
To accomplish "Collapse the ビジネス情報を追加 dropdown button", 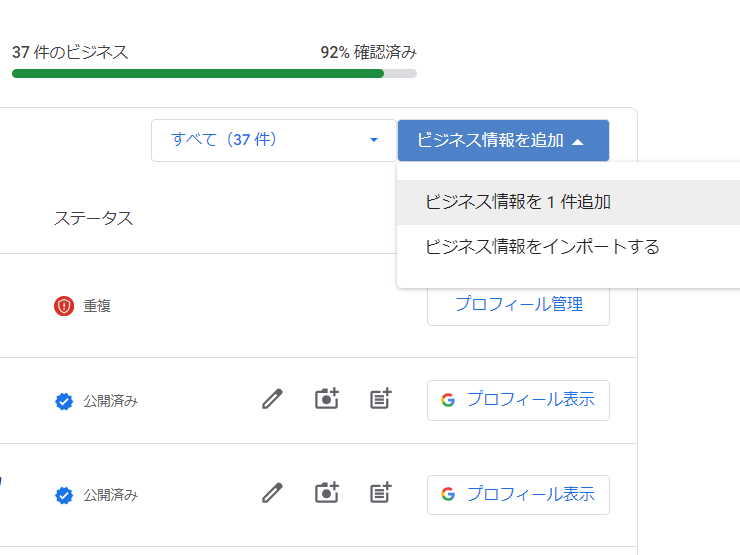I will tap(503, 140).
